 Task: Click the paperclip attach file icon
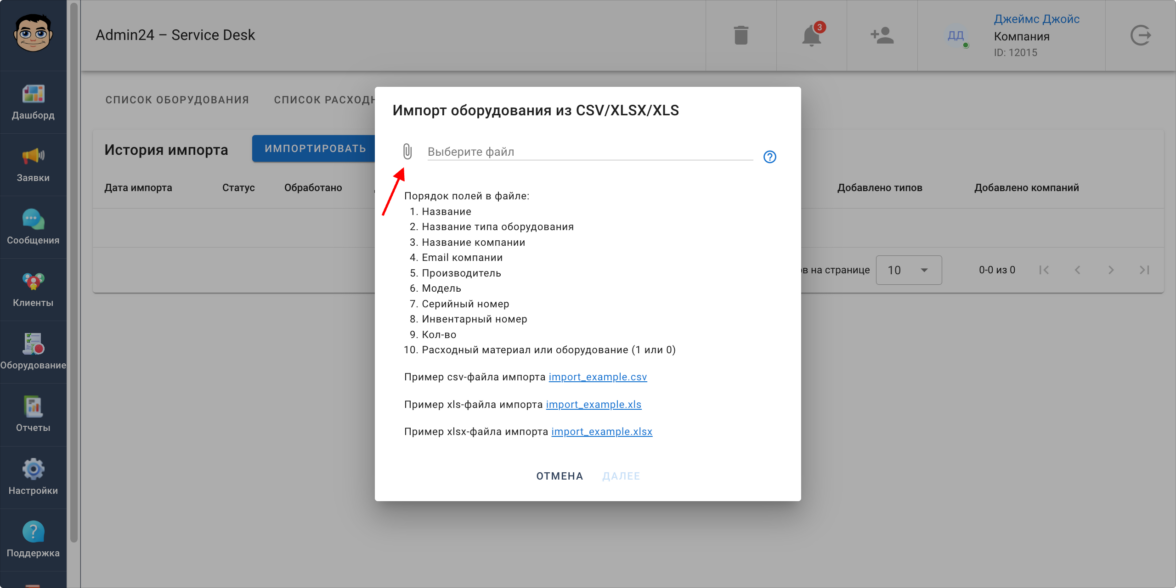(406, 152)
